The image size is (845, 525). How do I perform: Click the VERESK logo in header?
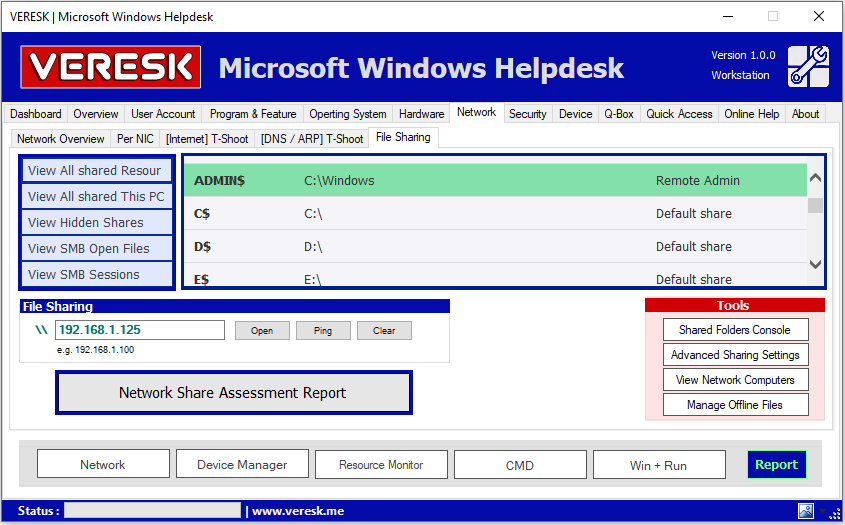pos(111,67)
